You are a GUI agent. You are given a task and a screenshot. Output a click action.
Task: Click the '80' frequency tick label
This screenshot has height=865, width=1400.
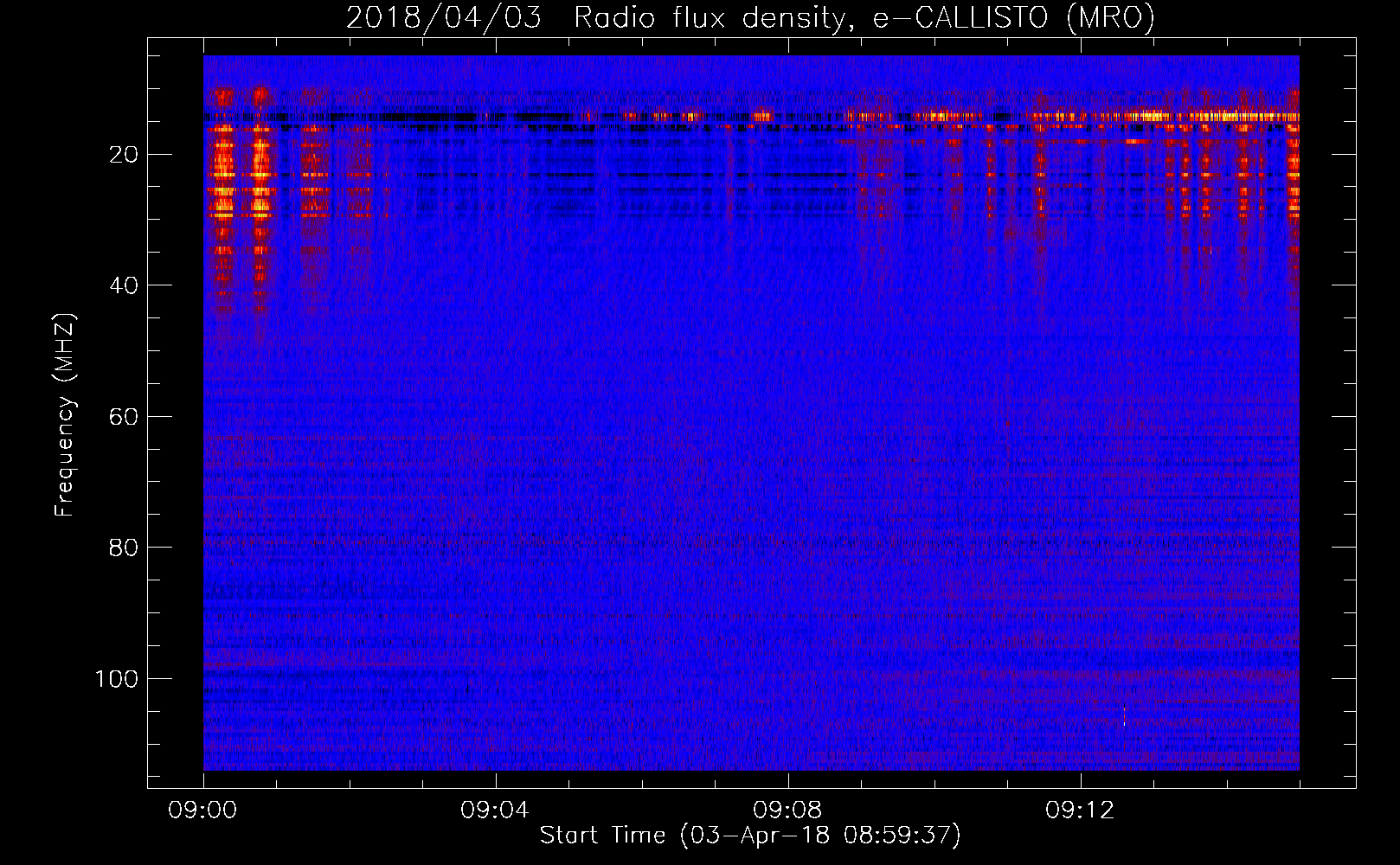(x=125, y=548)
